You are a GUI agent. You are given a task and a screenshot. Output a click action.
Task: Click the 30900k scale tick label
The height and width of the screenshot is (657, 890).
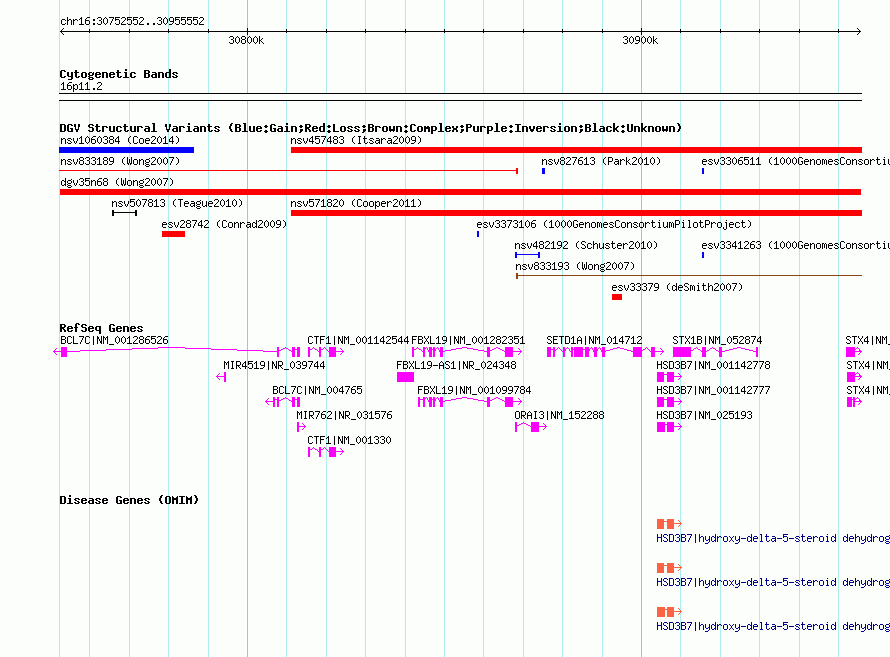(x=640, y=40)
